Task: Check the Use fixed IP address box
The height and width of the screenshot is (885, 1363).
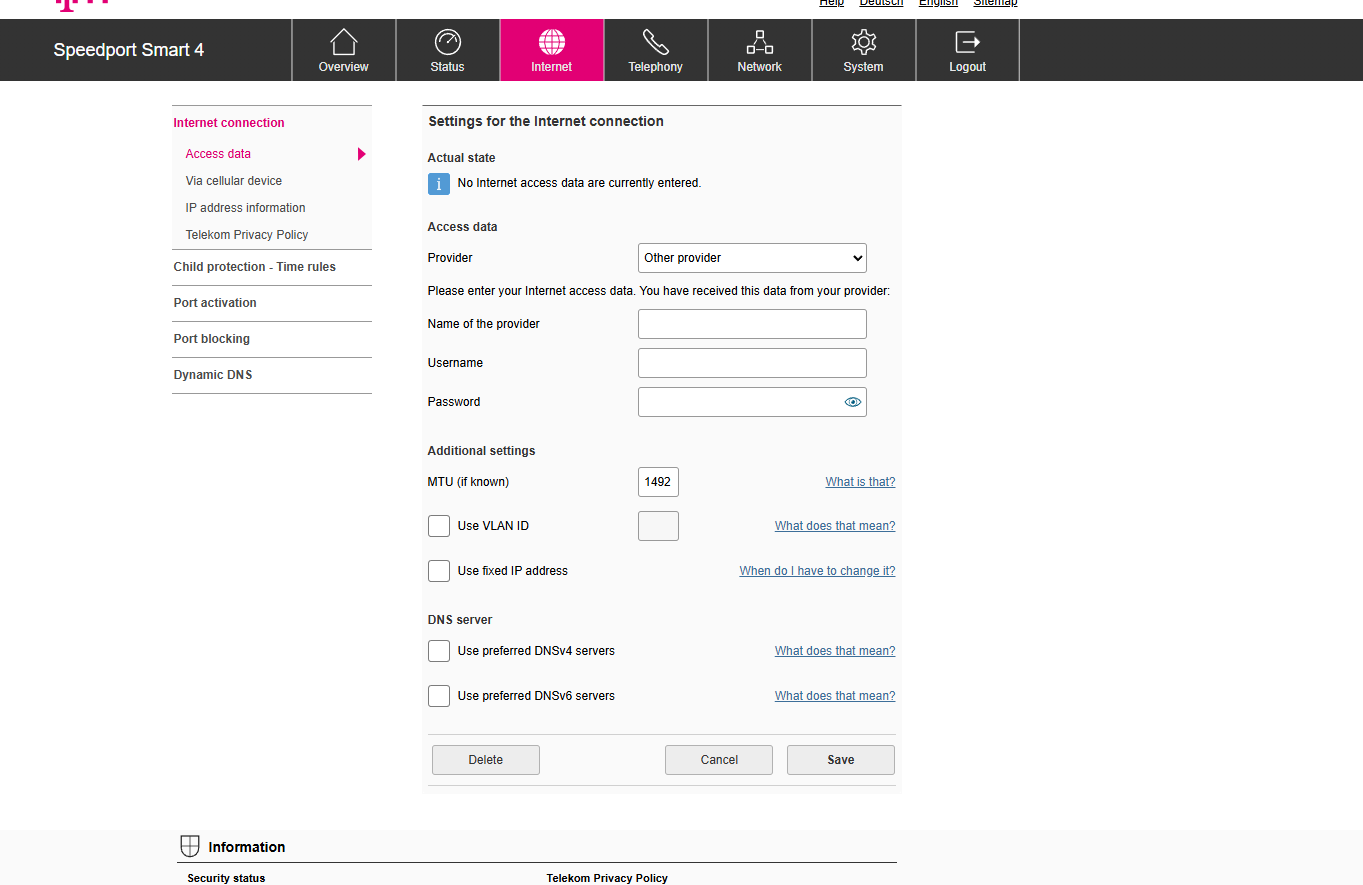Action: point(439,571)
